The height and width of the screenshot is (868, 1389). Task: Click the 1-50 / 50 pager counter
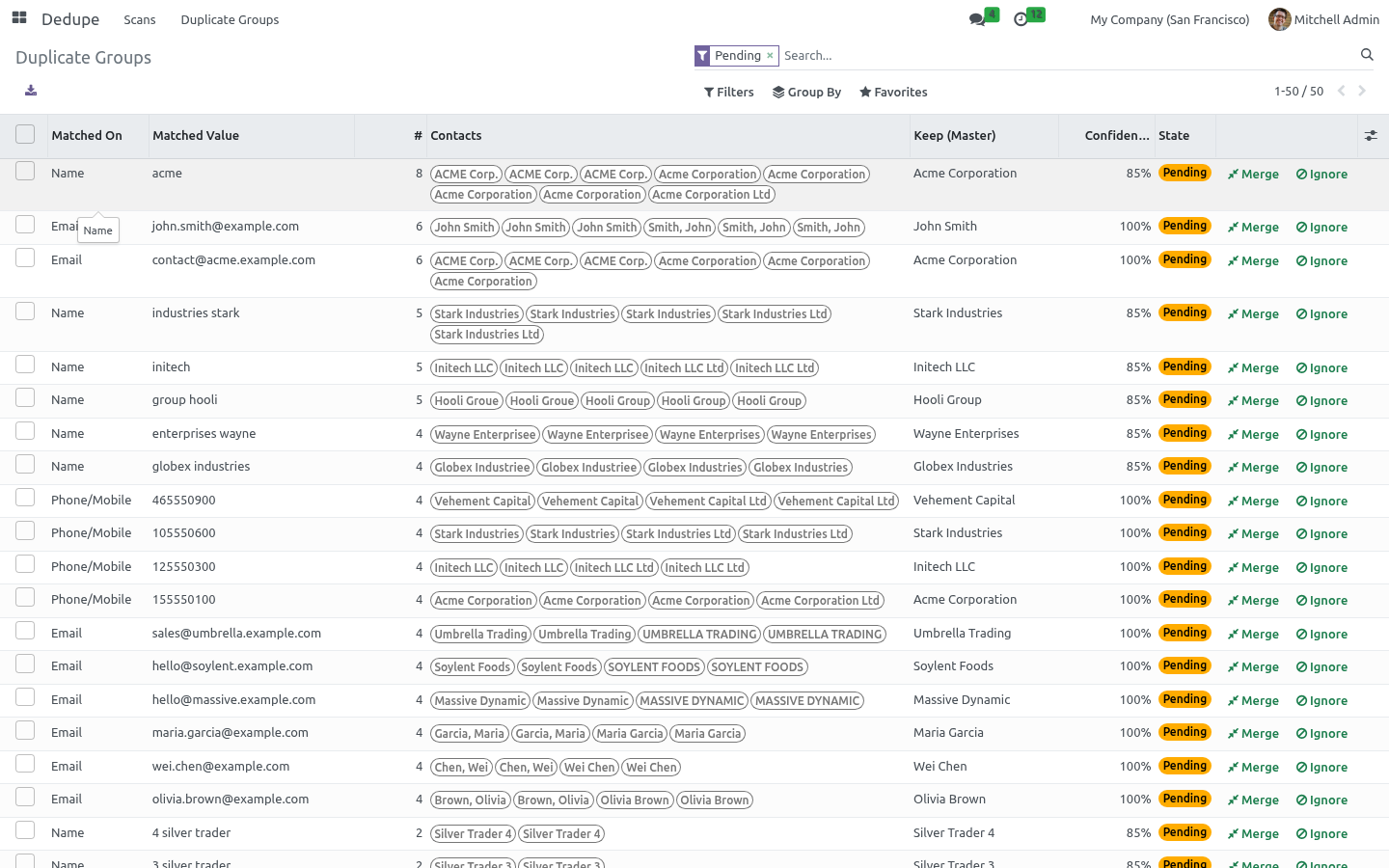[x=1298, y=92]
